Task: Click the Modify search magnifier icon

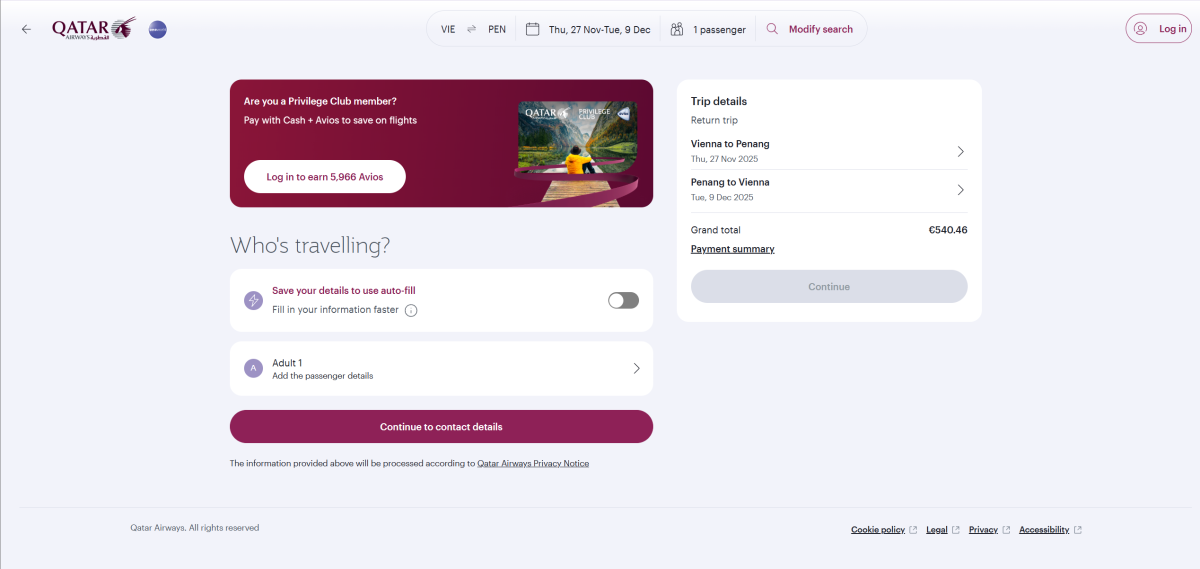Action: point(772,29)
